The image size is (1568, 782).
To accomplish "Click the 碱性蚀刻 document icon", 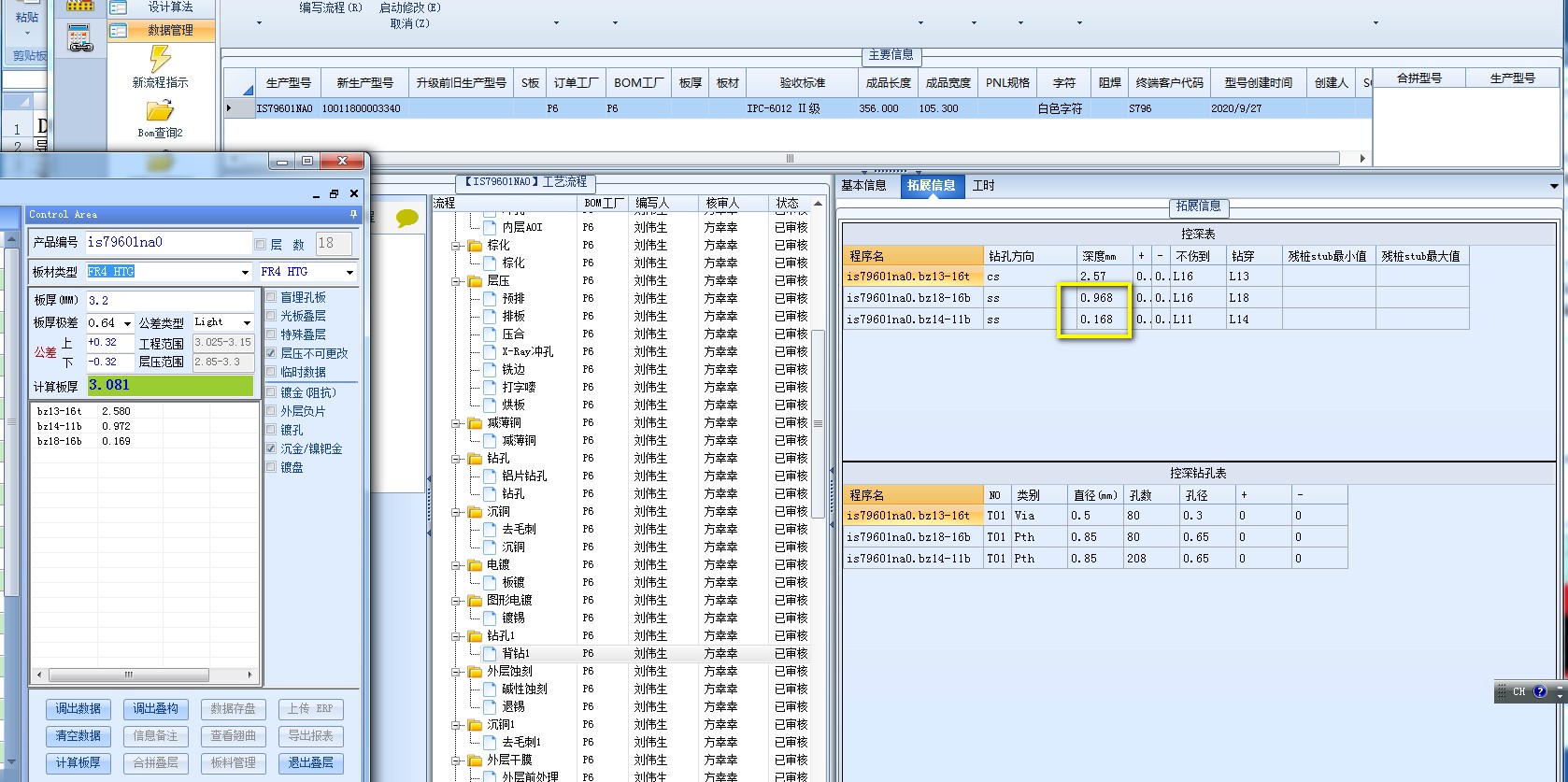I will [491, 689].
